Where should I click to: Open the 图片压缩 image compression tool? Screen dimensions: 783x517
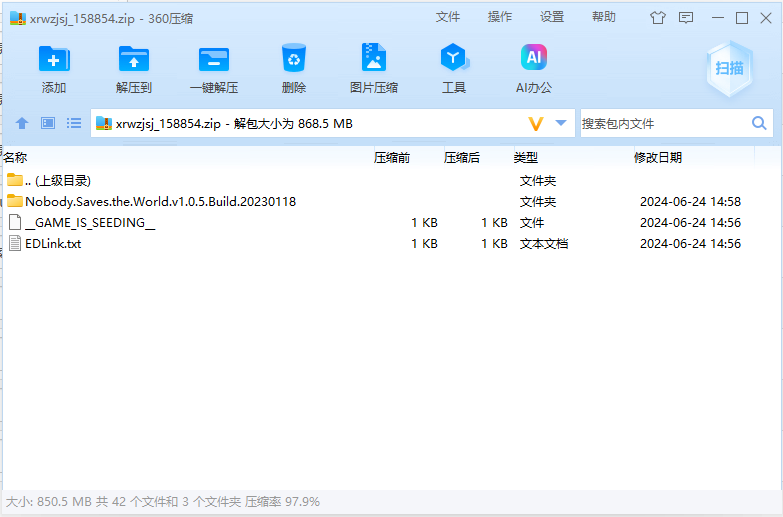tap(374, 57)
